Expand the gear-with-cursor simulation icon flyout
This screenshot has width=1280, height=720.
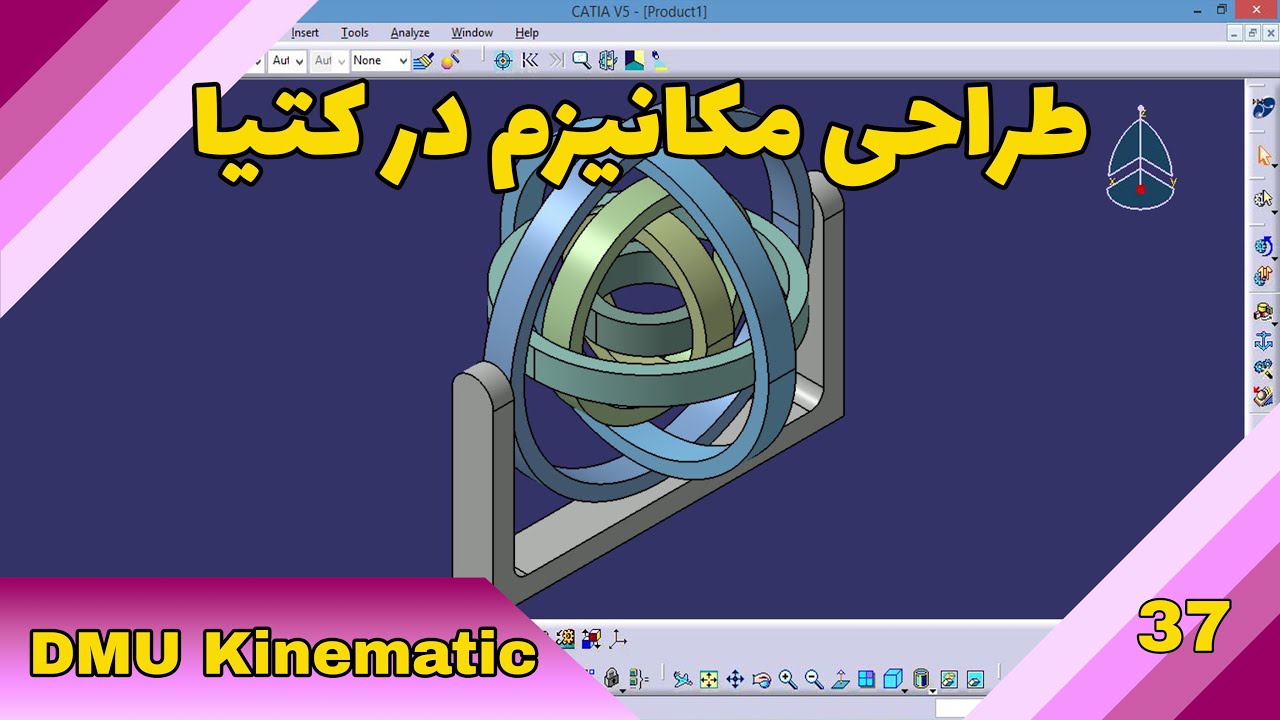[x=1275, y=211]
